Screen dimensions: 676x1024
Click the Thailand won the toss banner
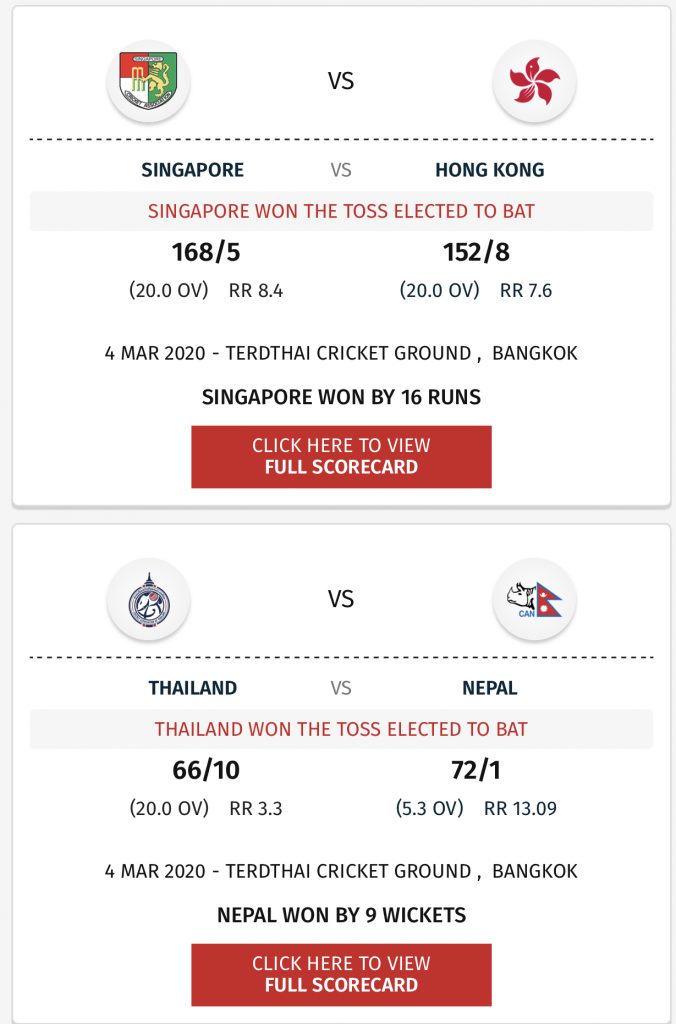pyautogui.click(x=341, y=729)
